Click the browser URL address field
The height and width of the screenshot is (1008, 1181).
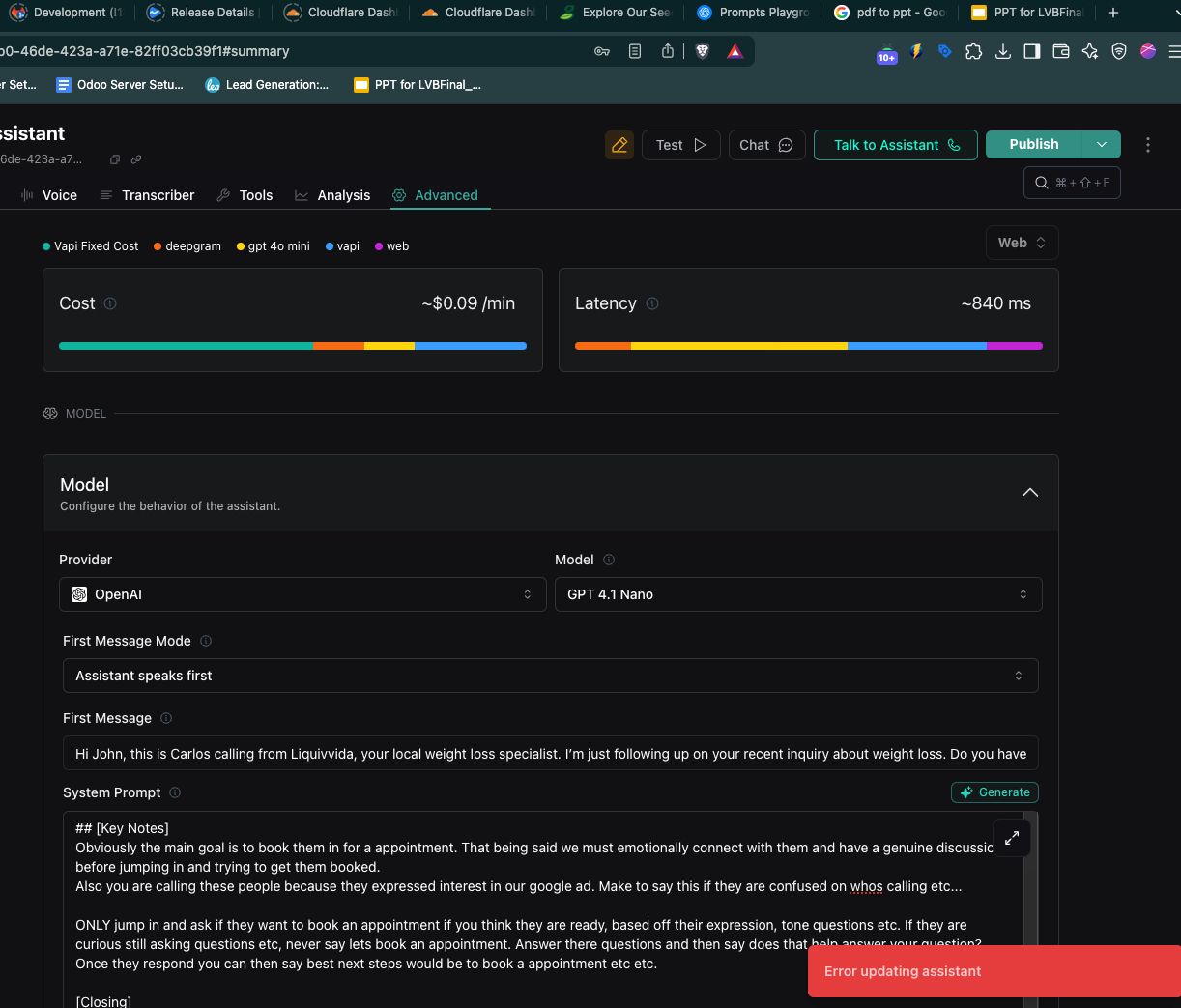[x=290, y=51]
